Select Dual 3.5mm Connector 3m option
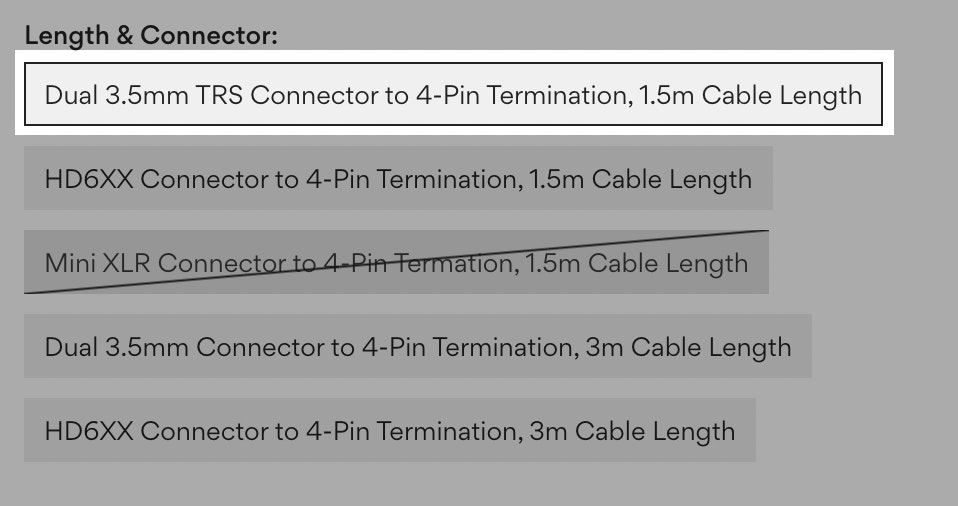 pyautogui.click(x=417, y=347)
